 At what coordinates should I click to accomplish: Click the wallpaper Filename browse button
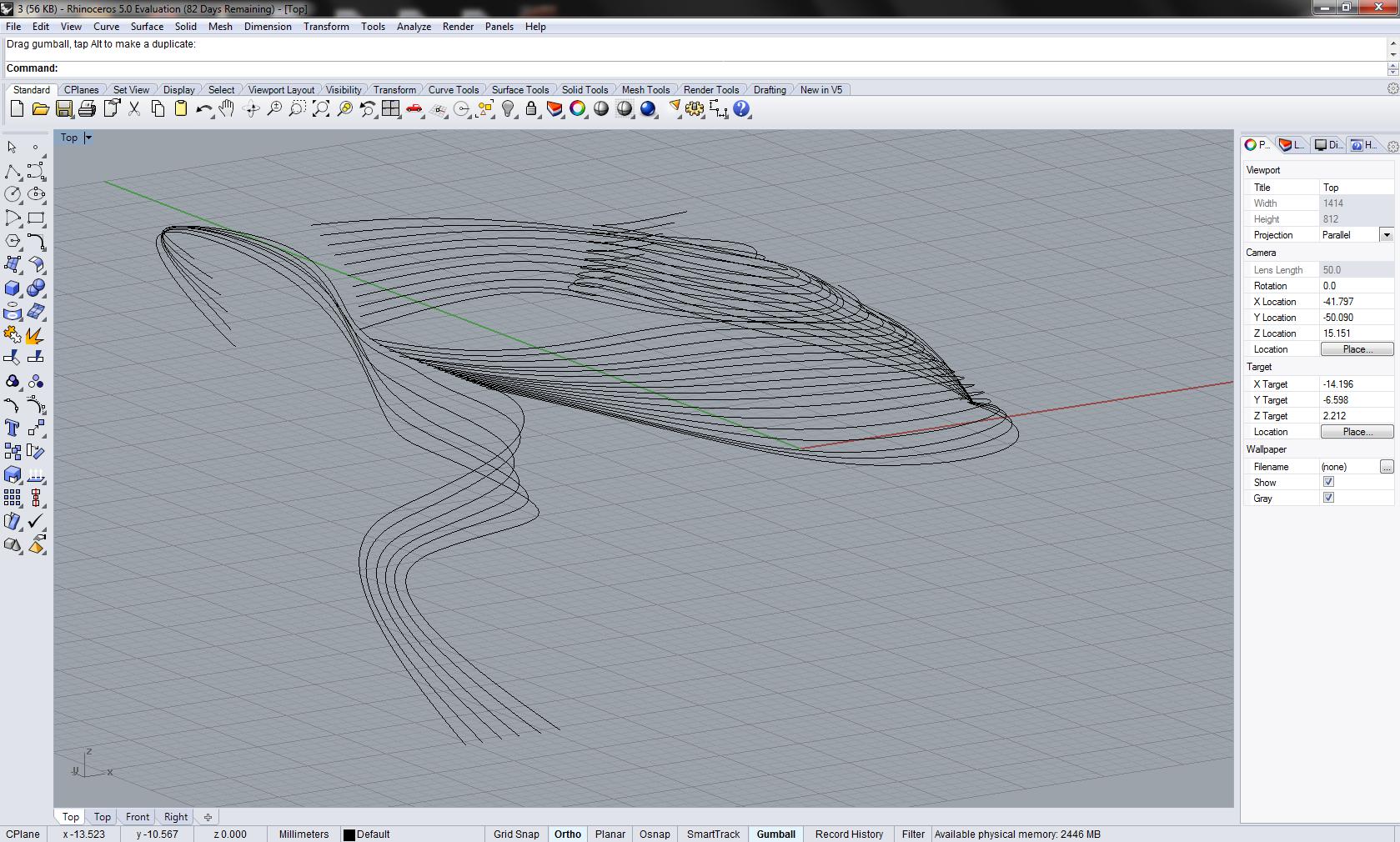(x=1387, y=467)
